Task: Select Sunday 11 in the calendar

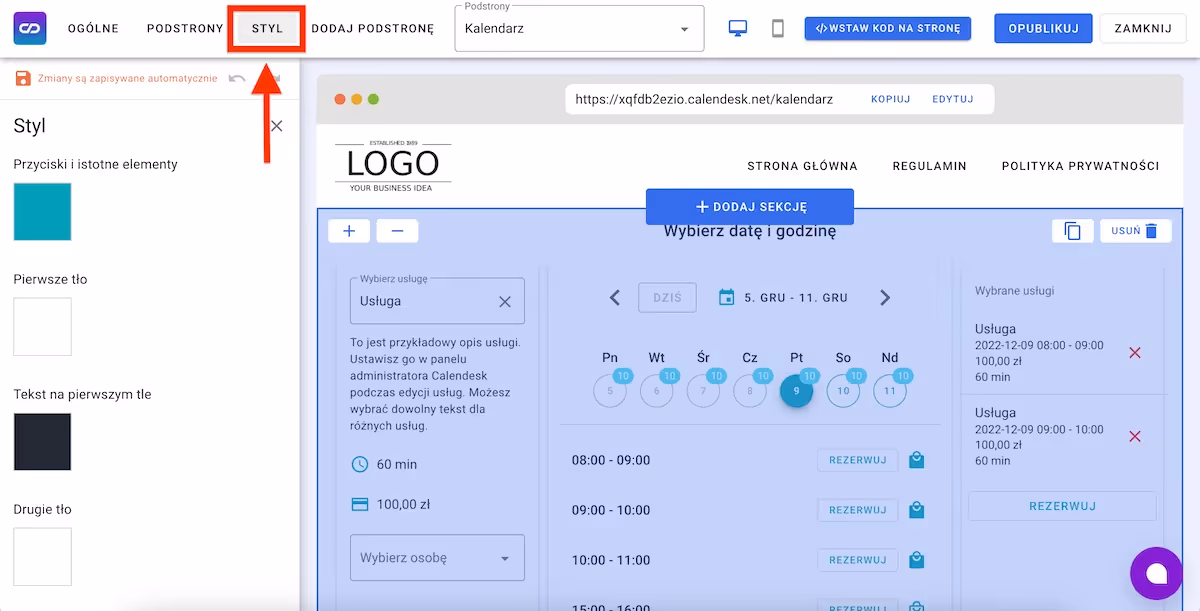Action: click(890, 391)
